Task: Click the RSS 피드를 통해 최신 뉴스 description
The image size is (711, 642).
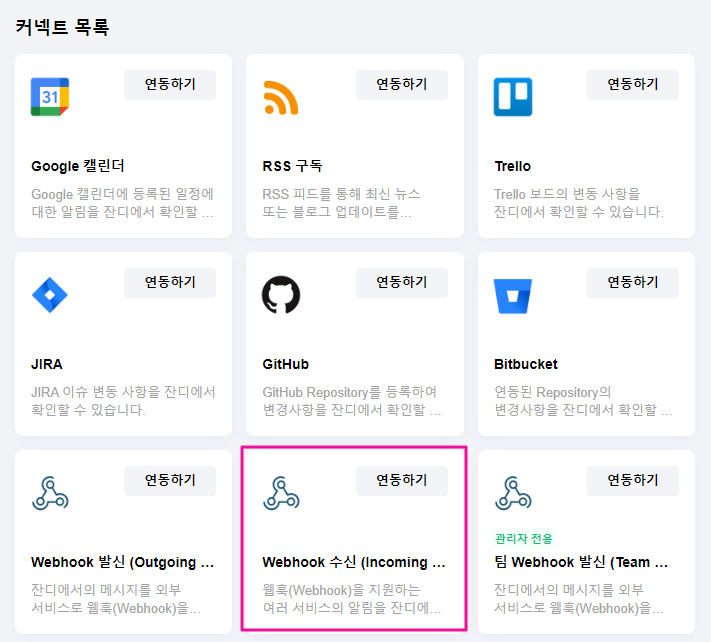Action: point(341,203)
